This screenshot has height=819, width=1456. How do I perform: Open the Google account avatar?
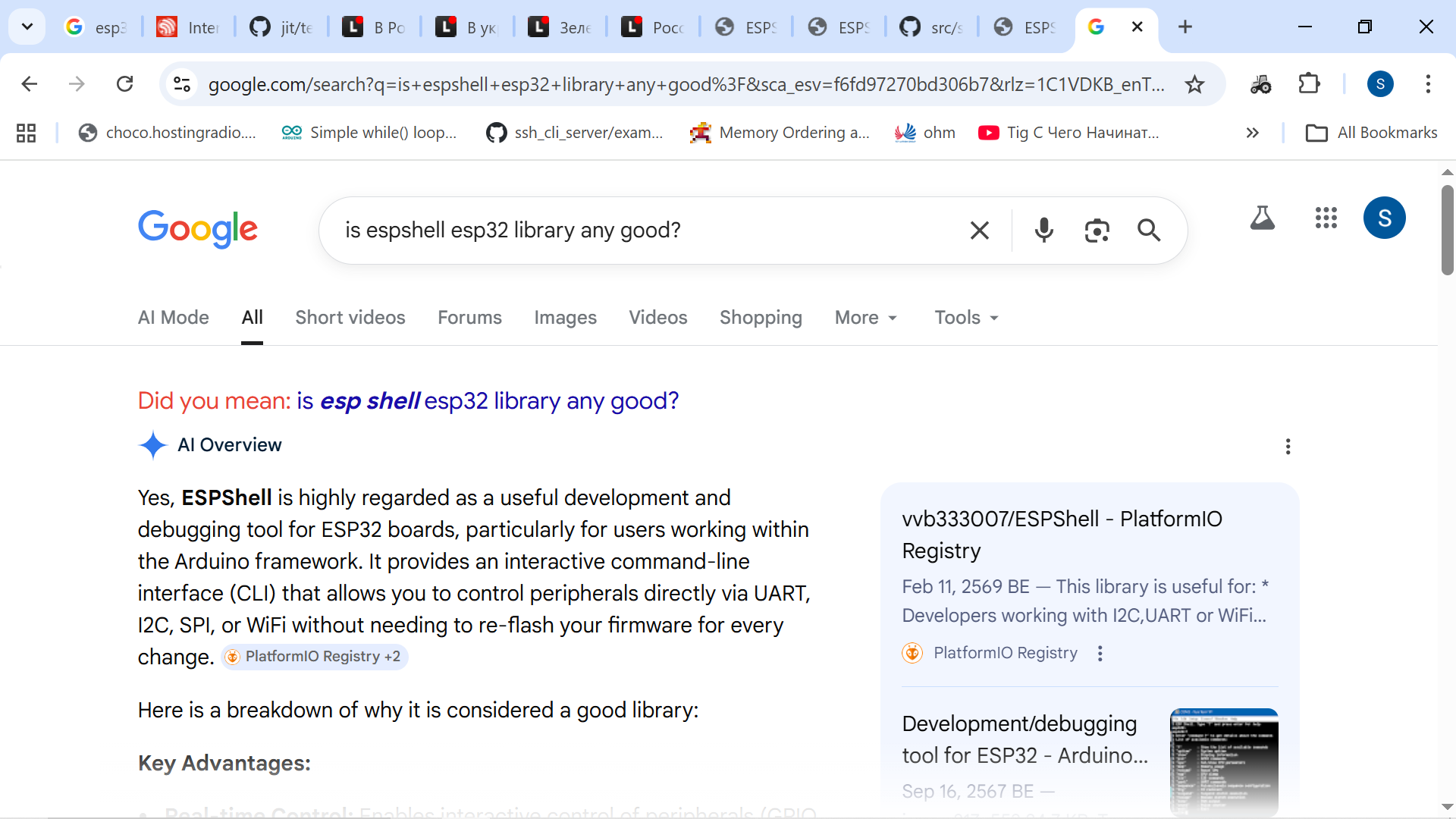pos(1385,218)
